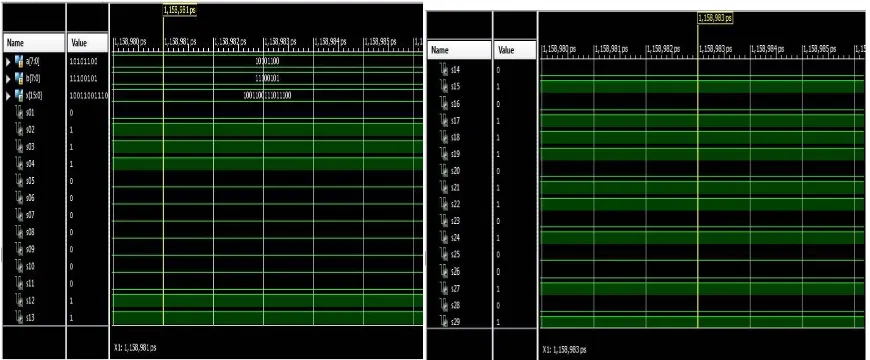Click the signal icon for s05
Viewport: 870px width, 360px height.
click(x=20, y=181)
